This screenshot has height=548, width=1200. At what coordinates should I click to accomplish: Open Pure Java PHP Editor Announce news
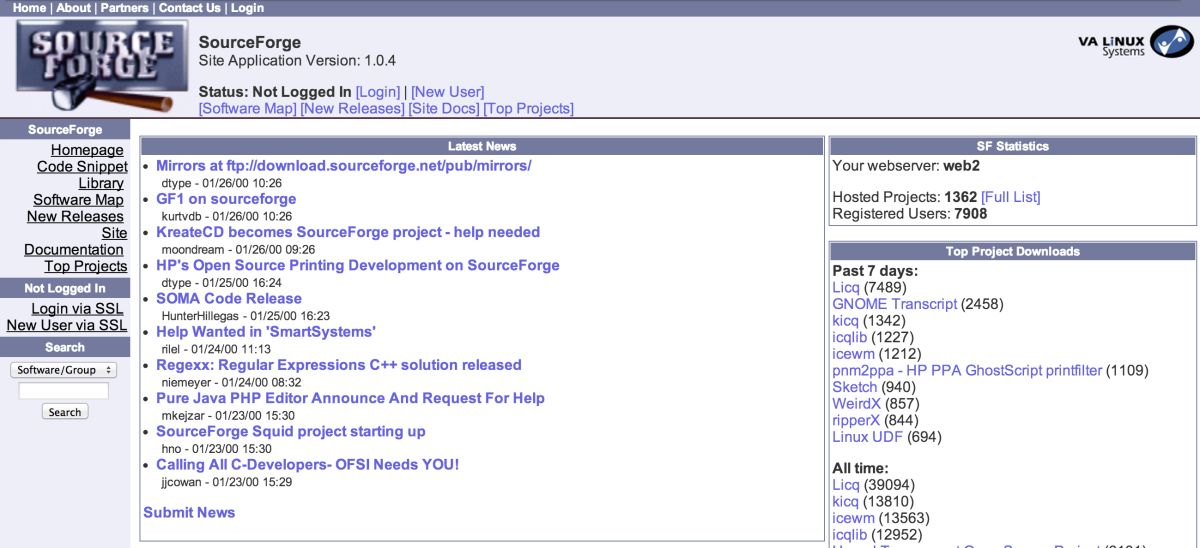(351, 398)
